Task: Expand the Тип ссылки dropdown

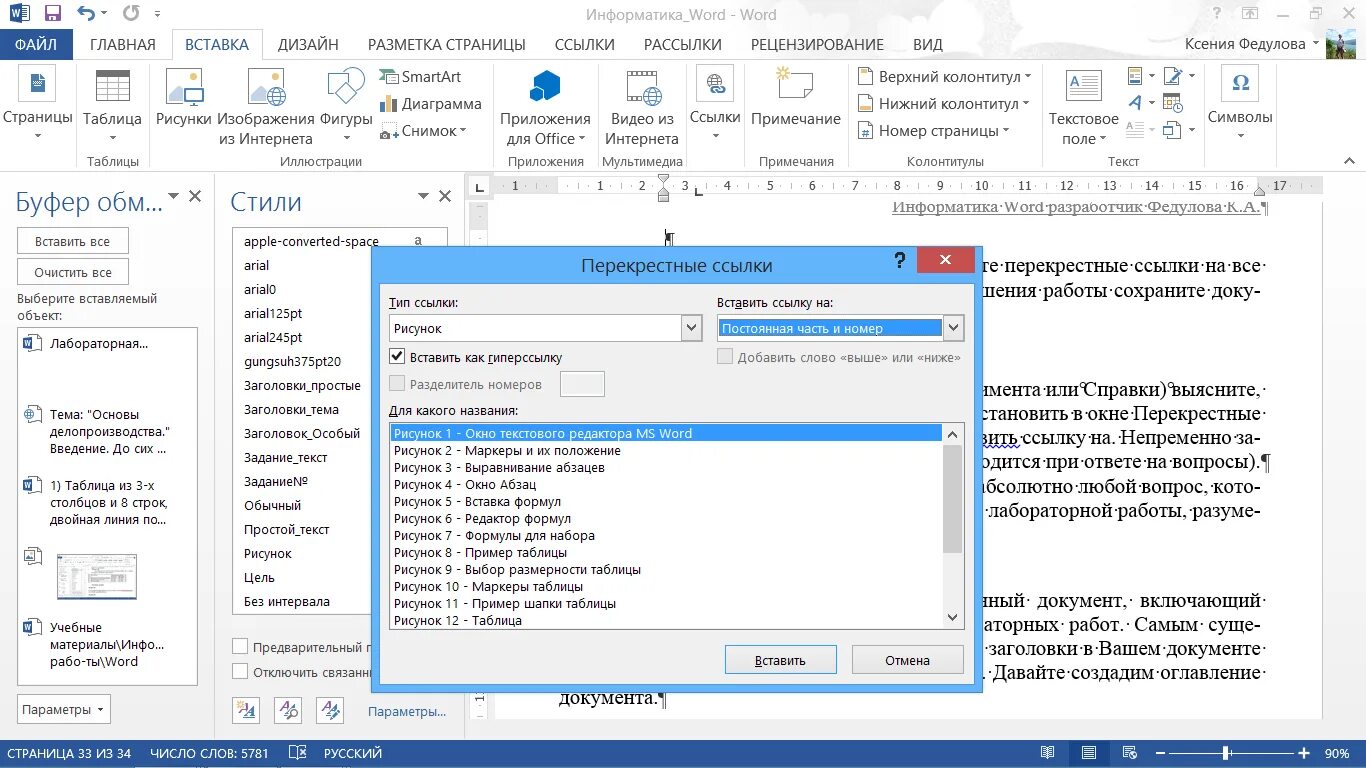Action: [691, 328]
